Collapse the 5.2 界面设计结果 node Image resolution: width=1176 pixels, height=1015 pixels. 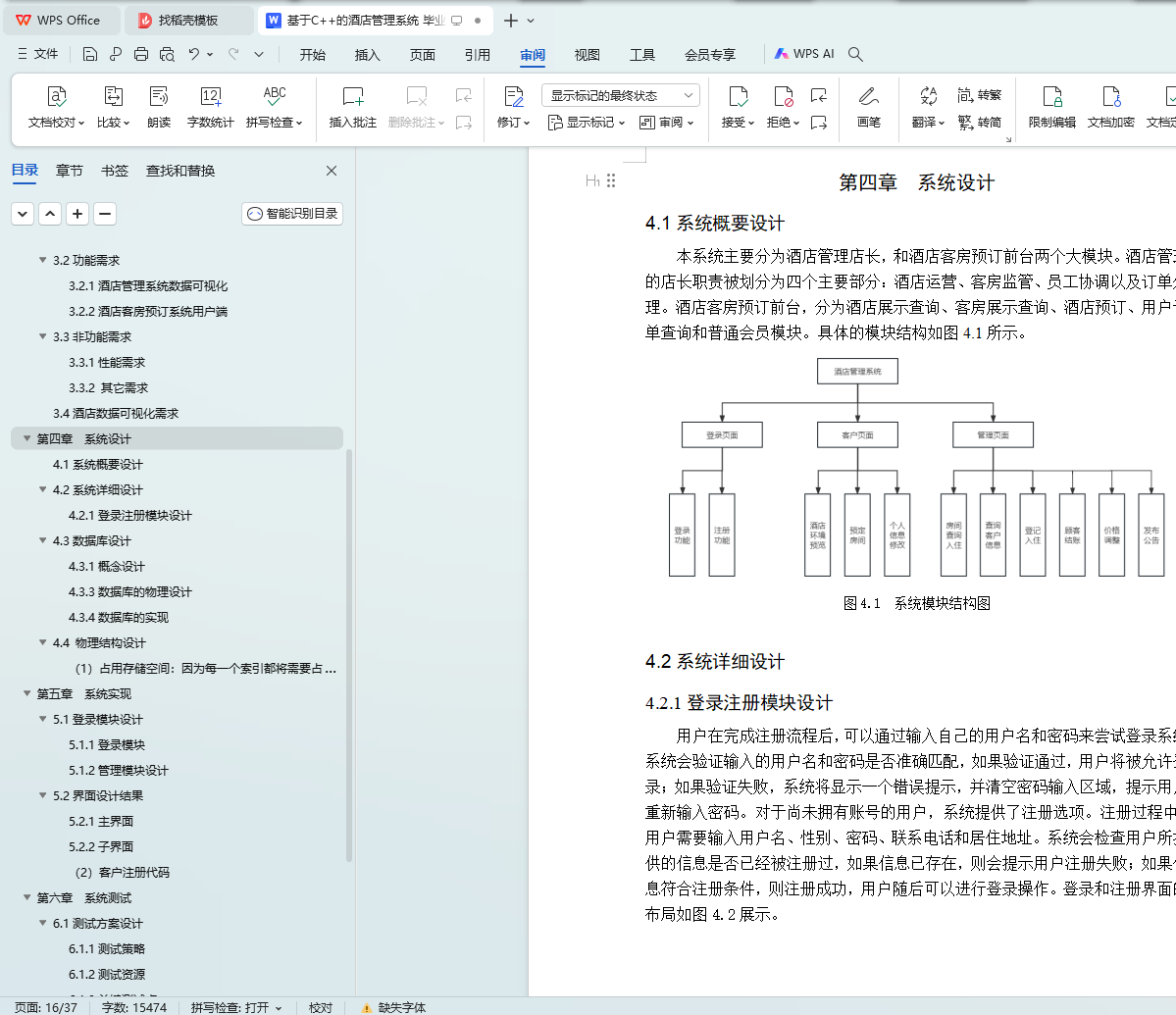coord(43,795)
